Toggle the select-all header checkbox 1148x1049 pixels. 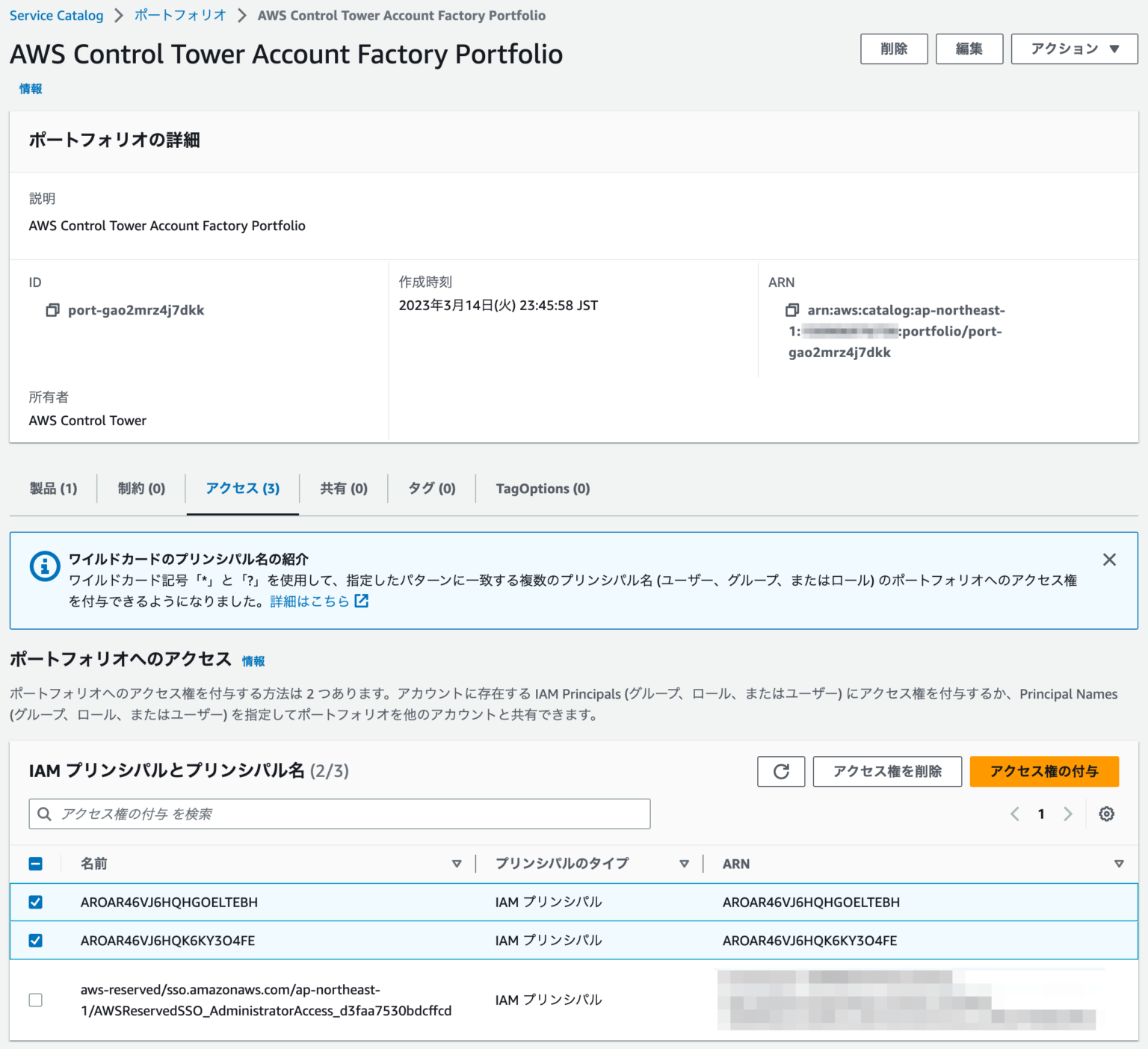[35, 864]
